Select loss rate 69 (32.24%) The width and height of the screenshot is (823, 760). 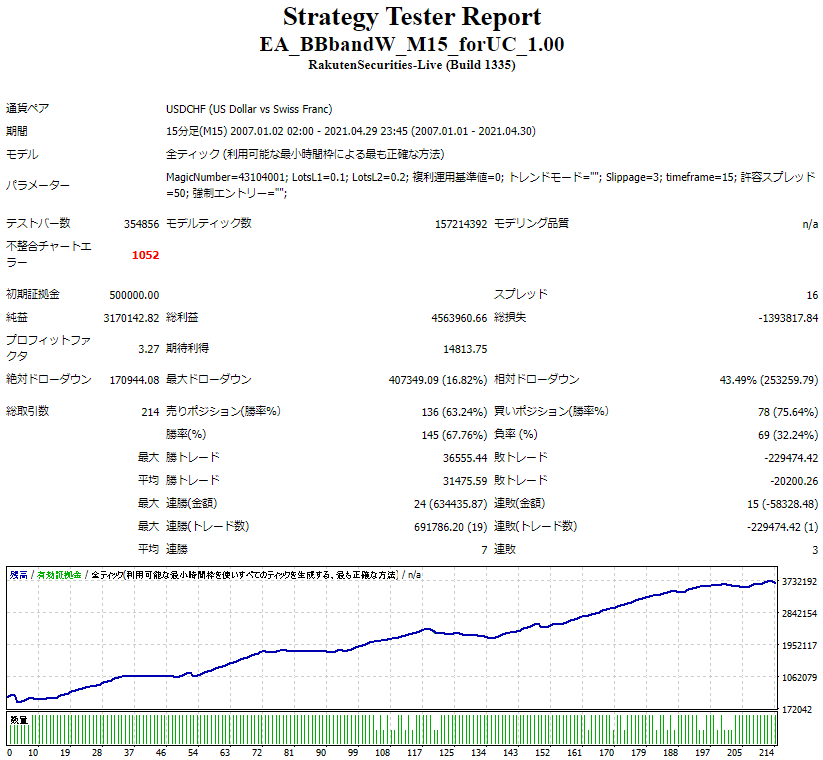click(x=790, y=435)
